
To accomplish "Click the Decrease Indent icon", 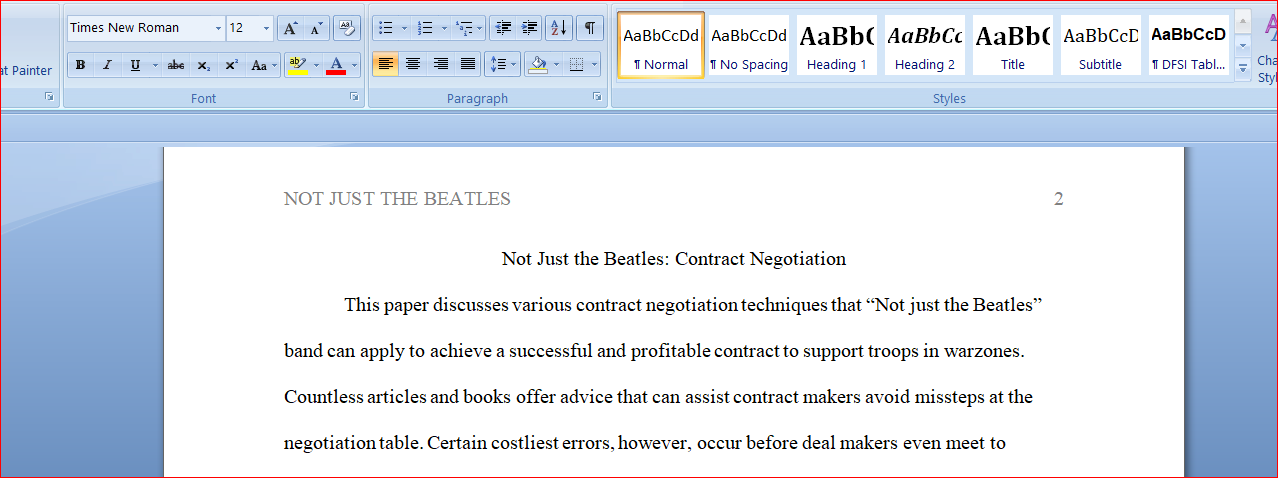I will pos(503,28).
